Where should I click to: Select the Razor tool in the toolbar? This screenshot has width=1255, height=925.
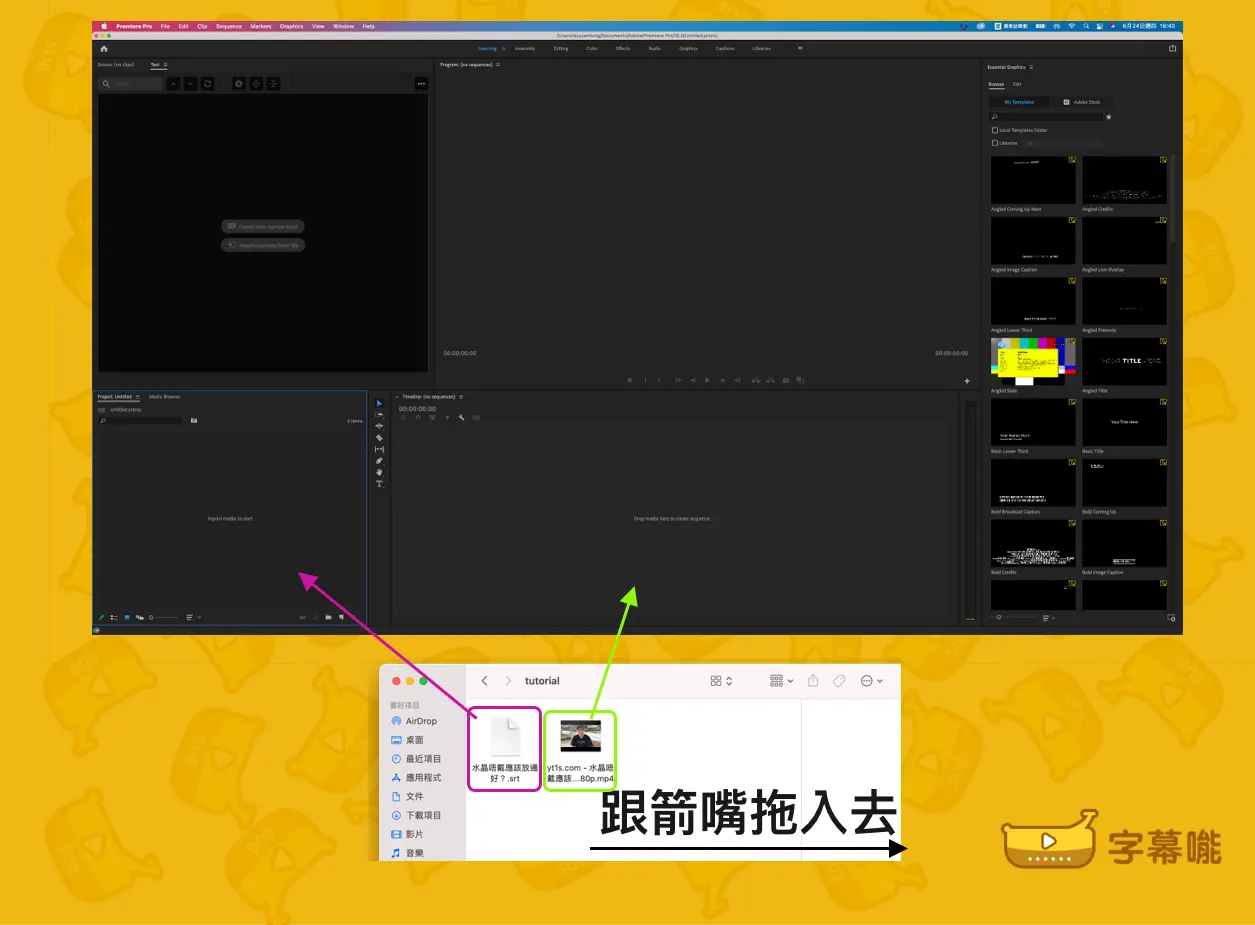click(379, 438)
